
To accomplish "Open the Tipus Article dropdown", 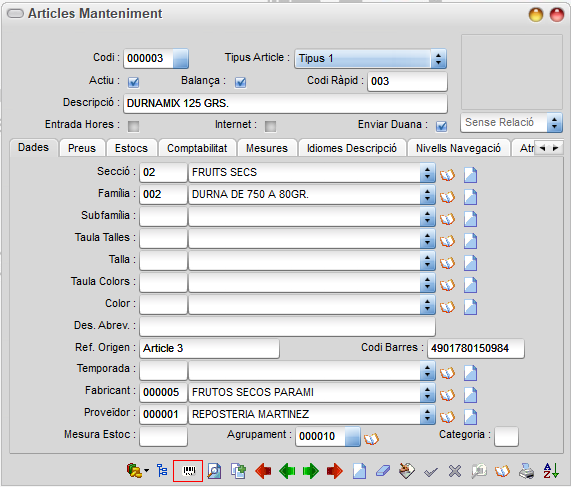I will 371,59.
